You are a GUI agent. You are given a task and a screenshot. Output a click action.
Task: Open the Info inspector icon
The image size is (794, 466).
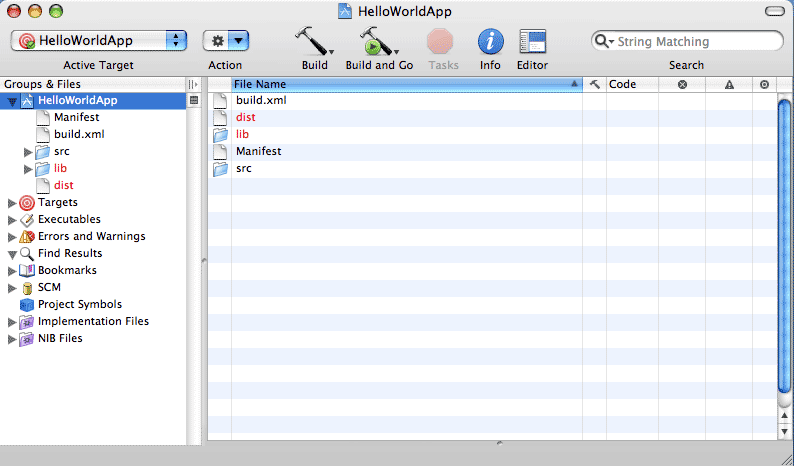490,42
